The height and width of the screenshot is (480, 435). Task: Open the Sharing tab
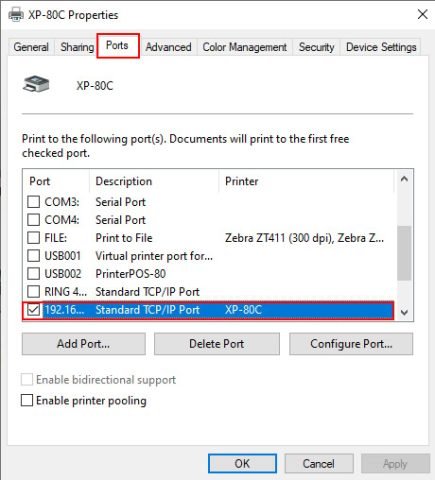click(77, 47)
